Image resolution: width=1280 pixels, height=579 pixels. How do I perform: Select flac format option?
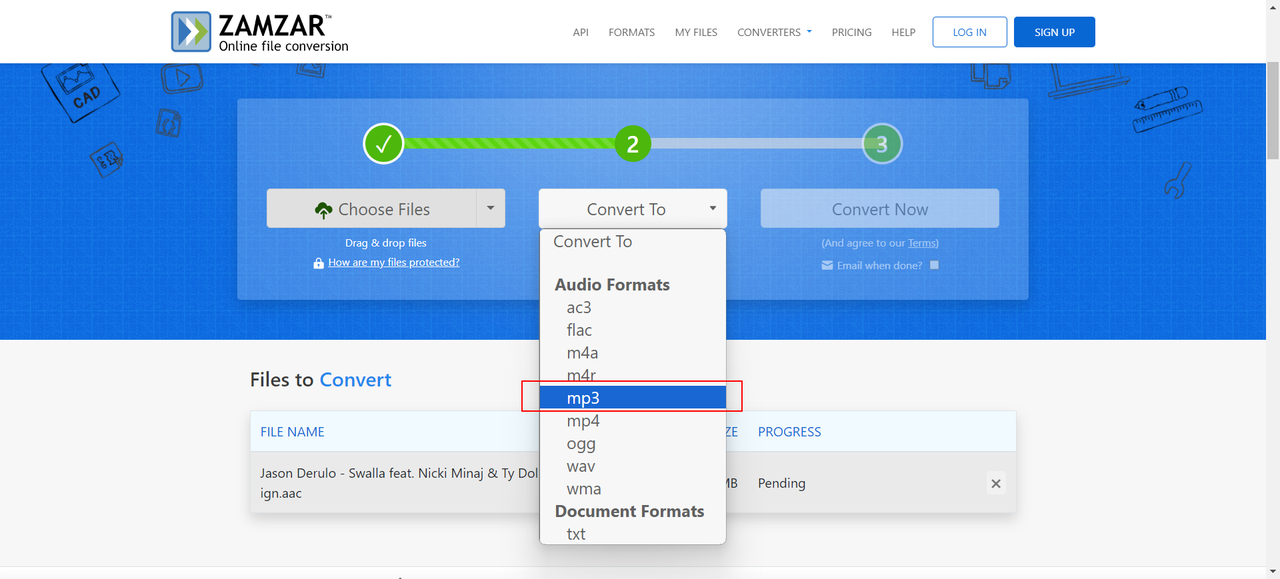633,330
